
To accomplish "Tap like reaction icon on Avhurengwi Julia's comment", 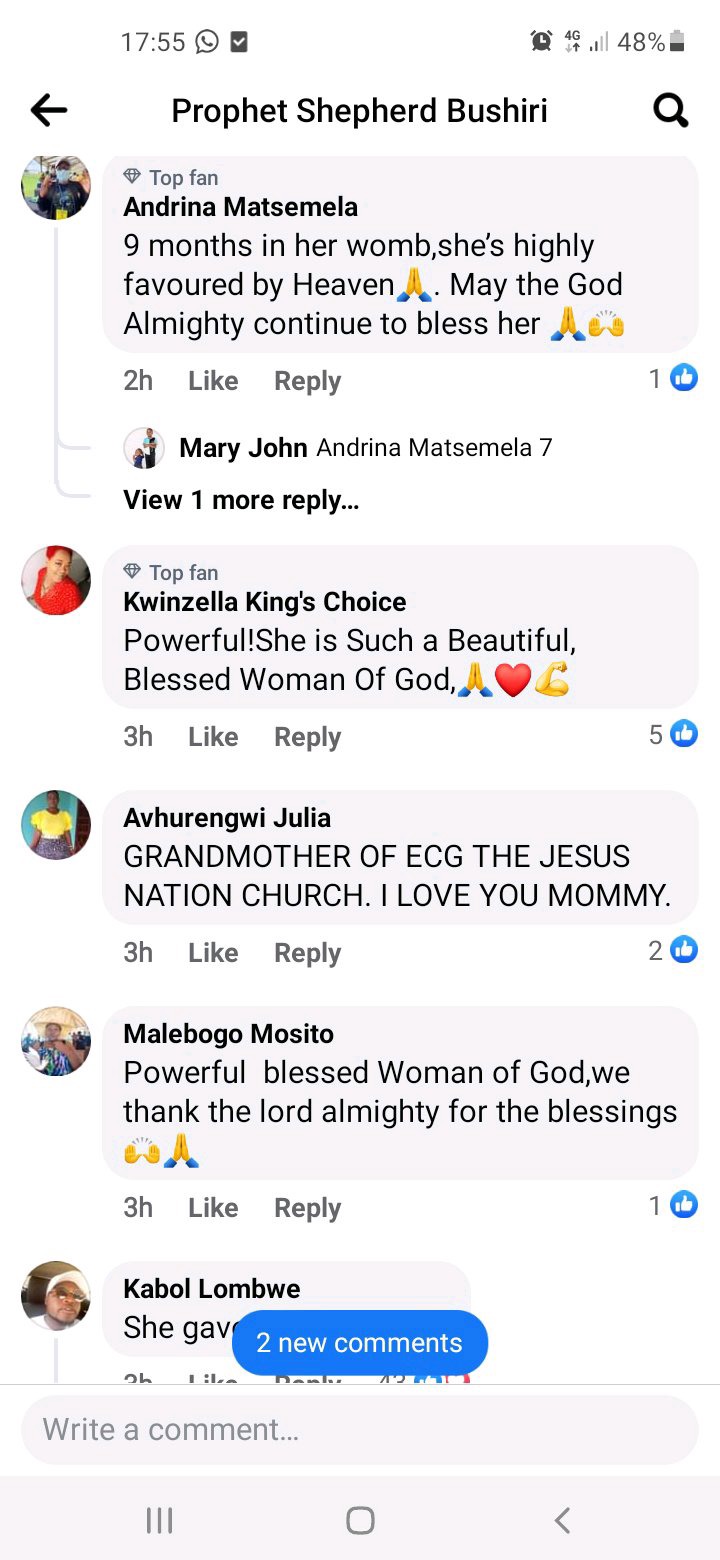I will (x=684, y=950).
